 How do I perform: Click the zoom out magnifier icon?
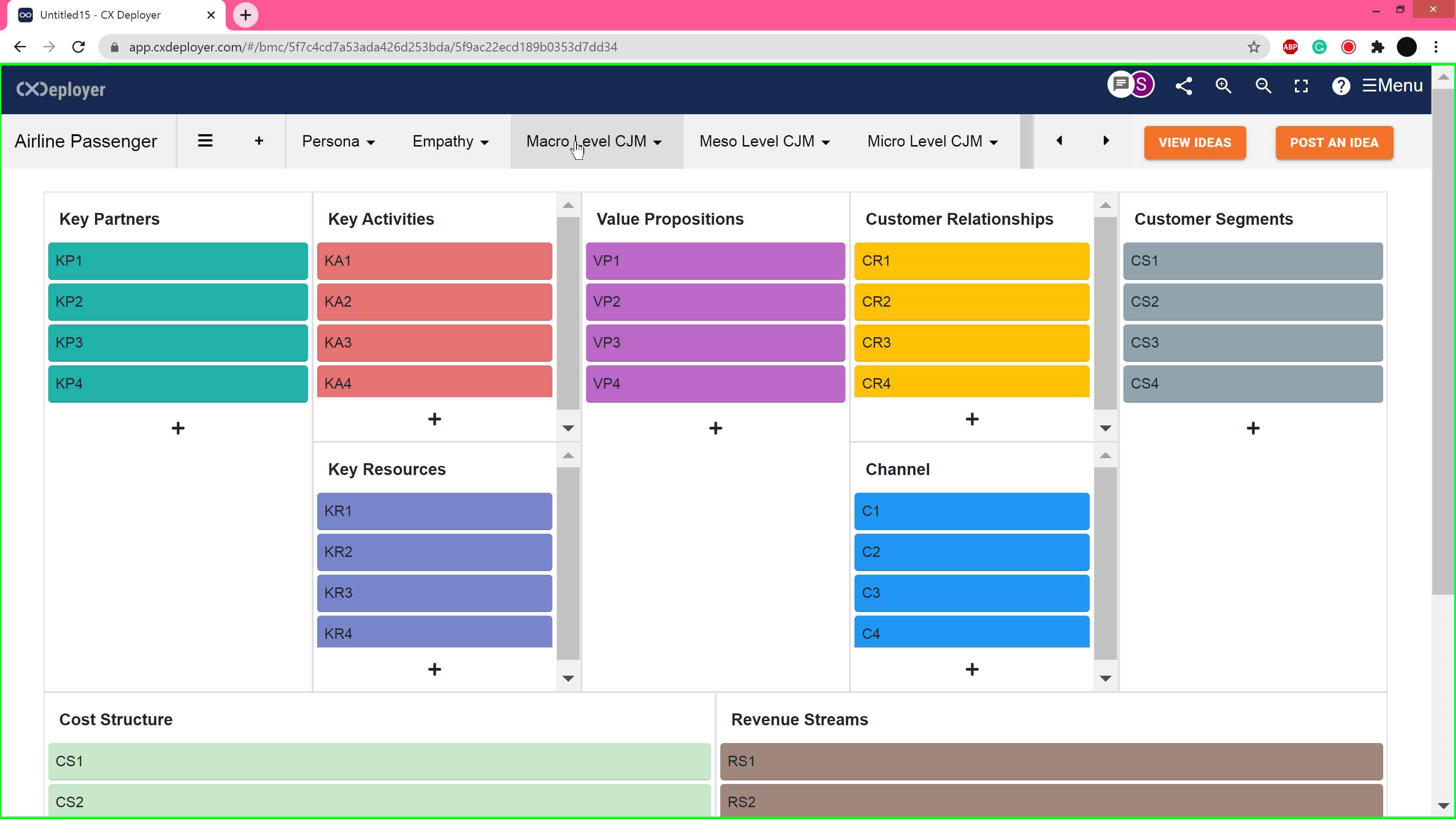1263,86
